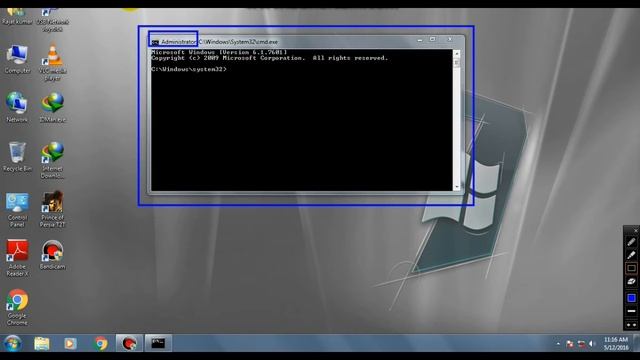The height and width of the screenshot is (360, 640).
Task: Click the Command Prompt taskbar button
Action: point(158,343)
